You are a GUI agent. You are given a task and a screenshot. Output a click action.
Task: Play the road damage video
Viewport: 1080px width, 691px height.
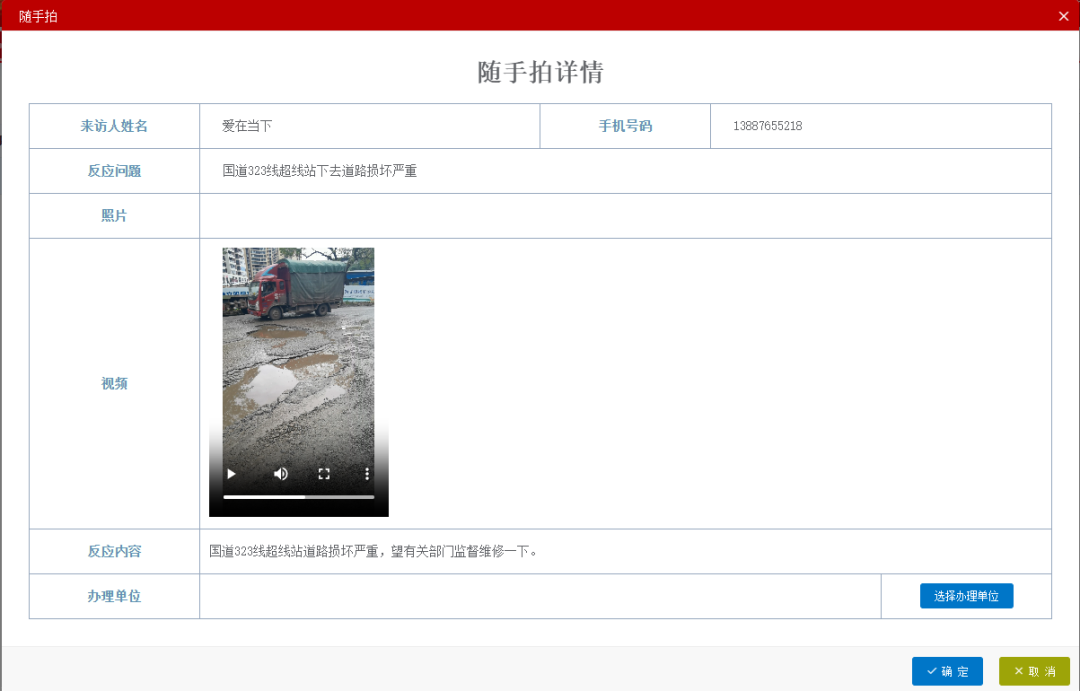coord(231,474)
